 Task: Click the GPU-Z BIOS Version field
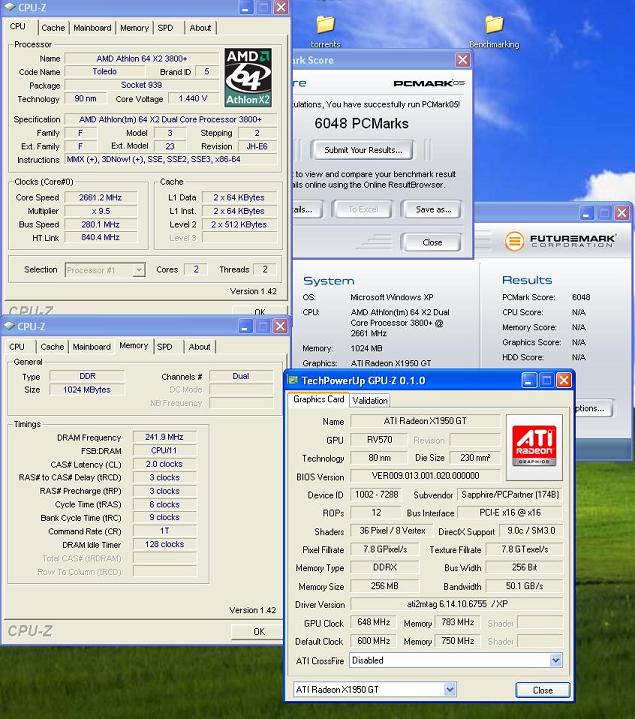(425, 476)
